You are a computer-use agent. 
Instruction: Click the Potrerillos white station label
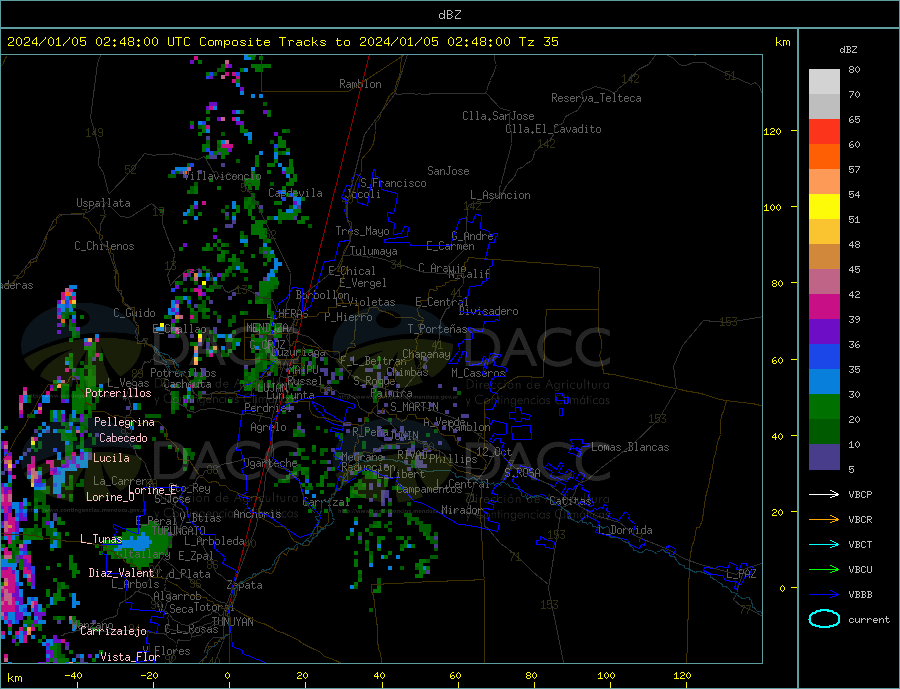point(118,393)
